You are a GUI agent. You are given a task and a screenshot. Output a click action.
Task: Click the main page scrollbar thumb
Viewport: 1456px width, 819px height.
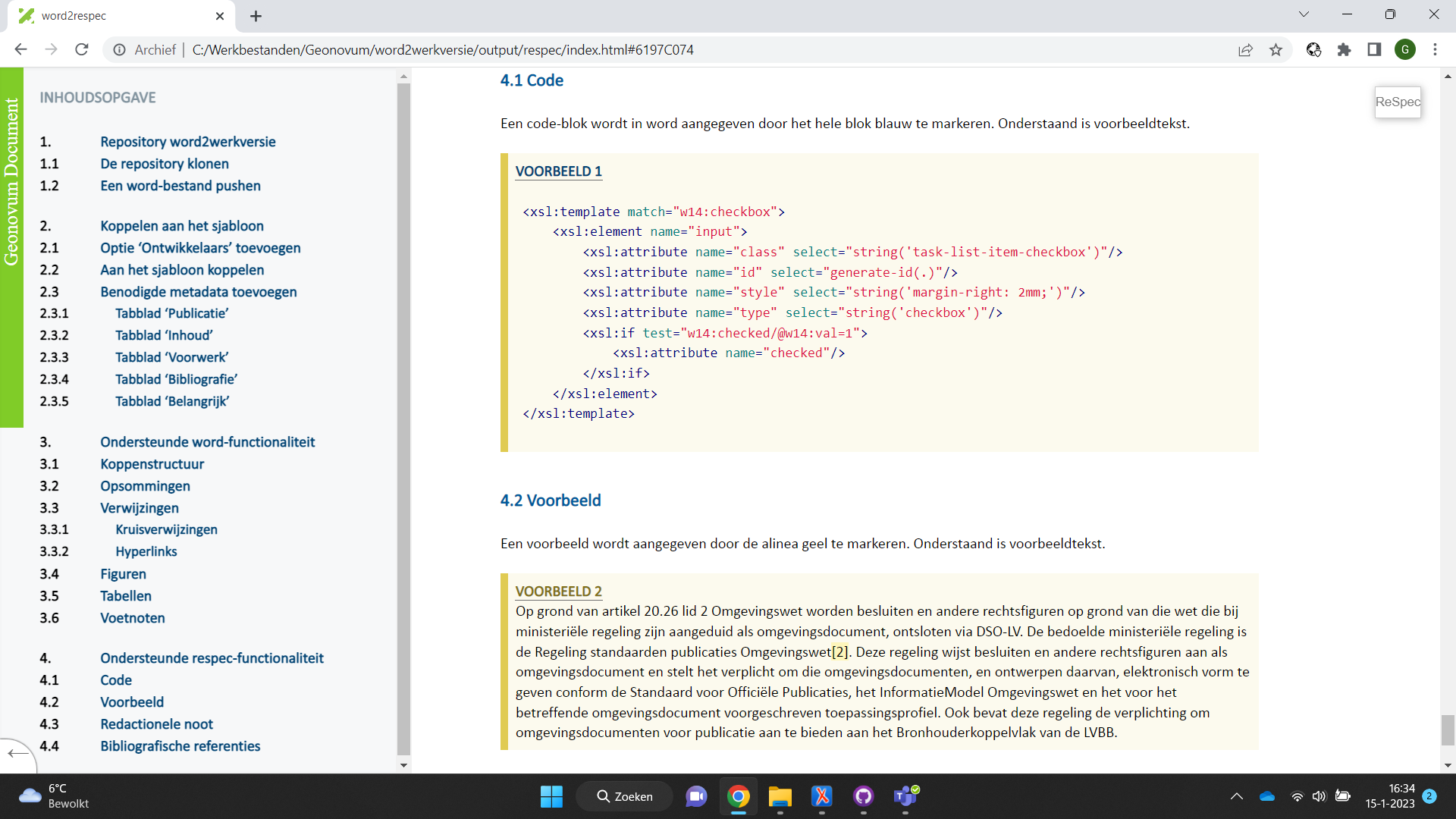coord(1448,730)
